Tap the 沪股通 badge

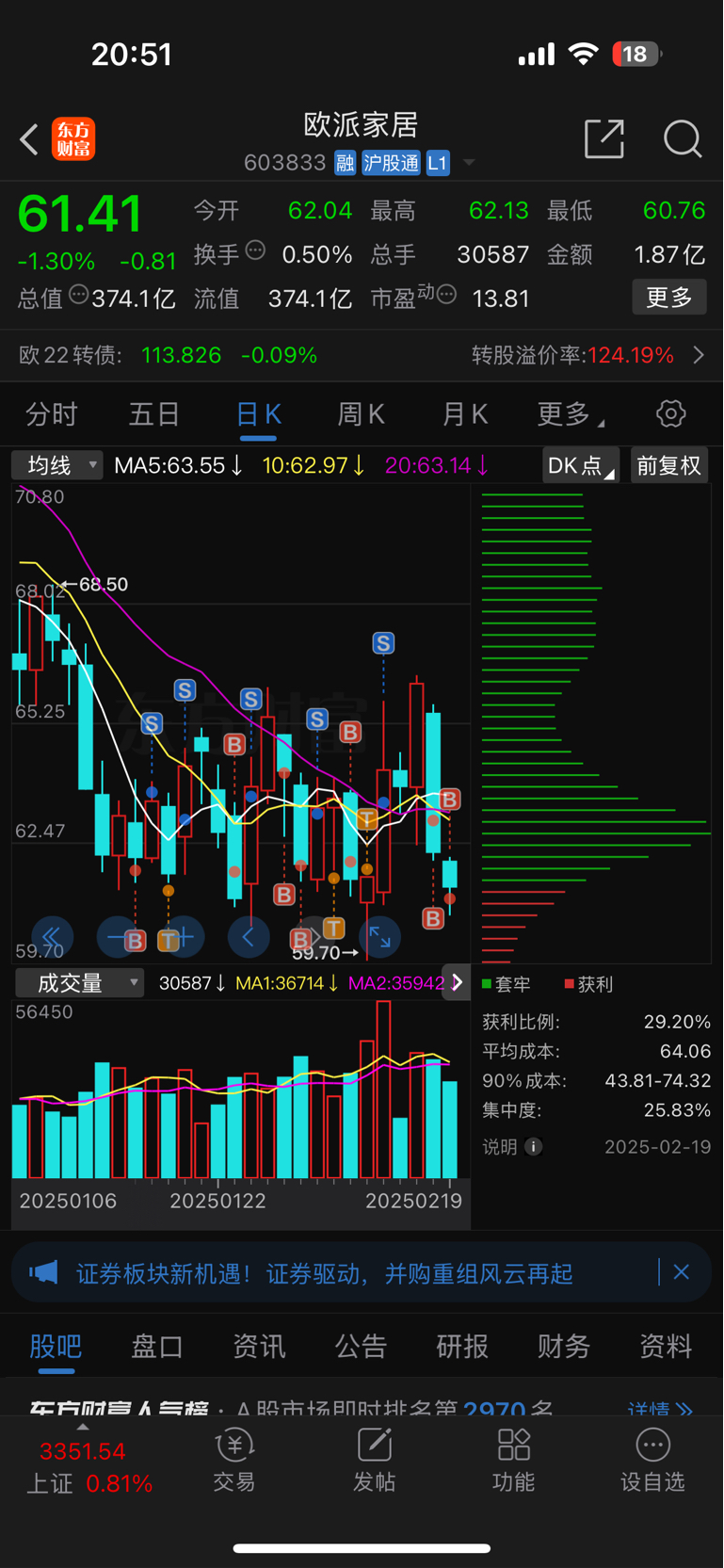click(391, 163)
